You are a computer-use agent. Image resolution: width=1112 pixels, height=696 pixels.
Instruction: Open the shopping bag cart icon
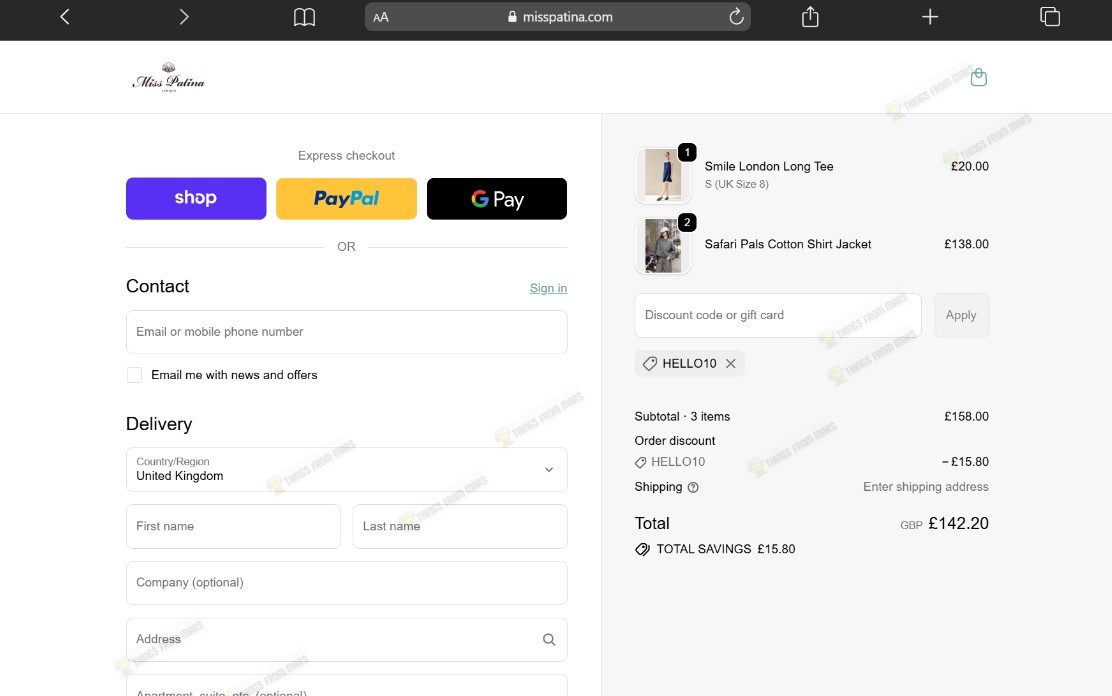pos(979,77)
